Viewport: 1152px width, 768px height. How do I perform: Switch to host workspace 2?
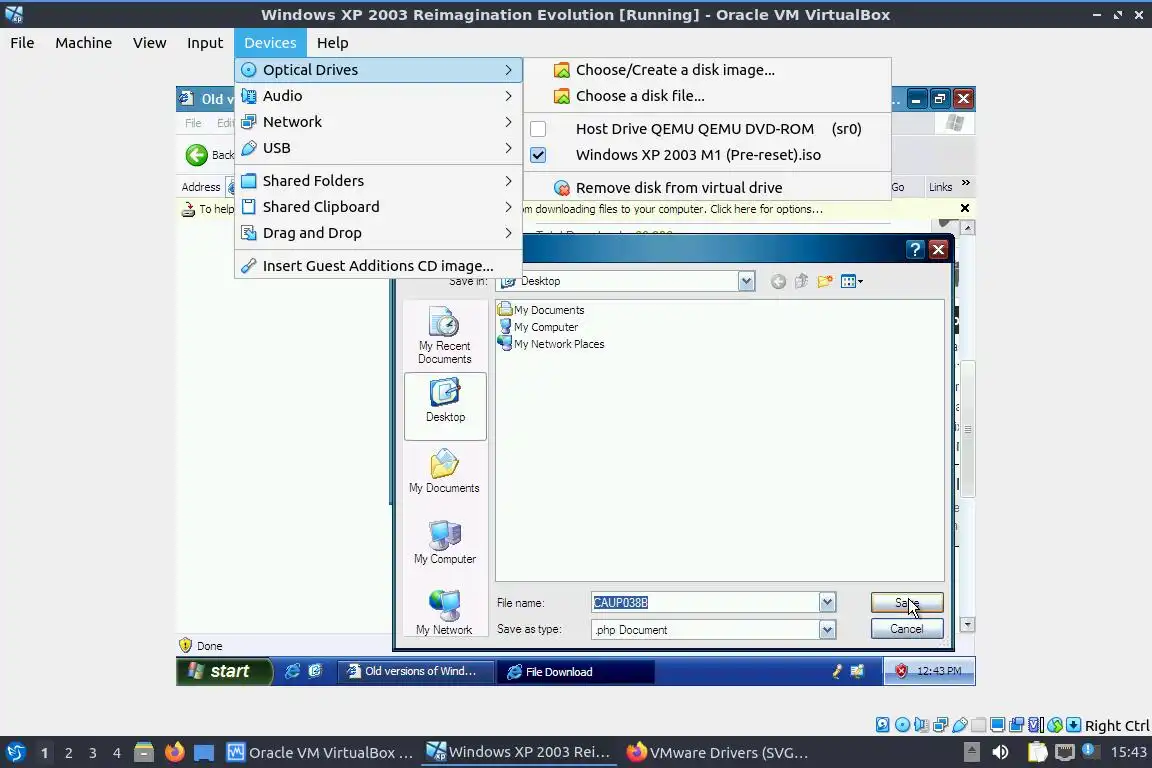click(68, 753)
